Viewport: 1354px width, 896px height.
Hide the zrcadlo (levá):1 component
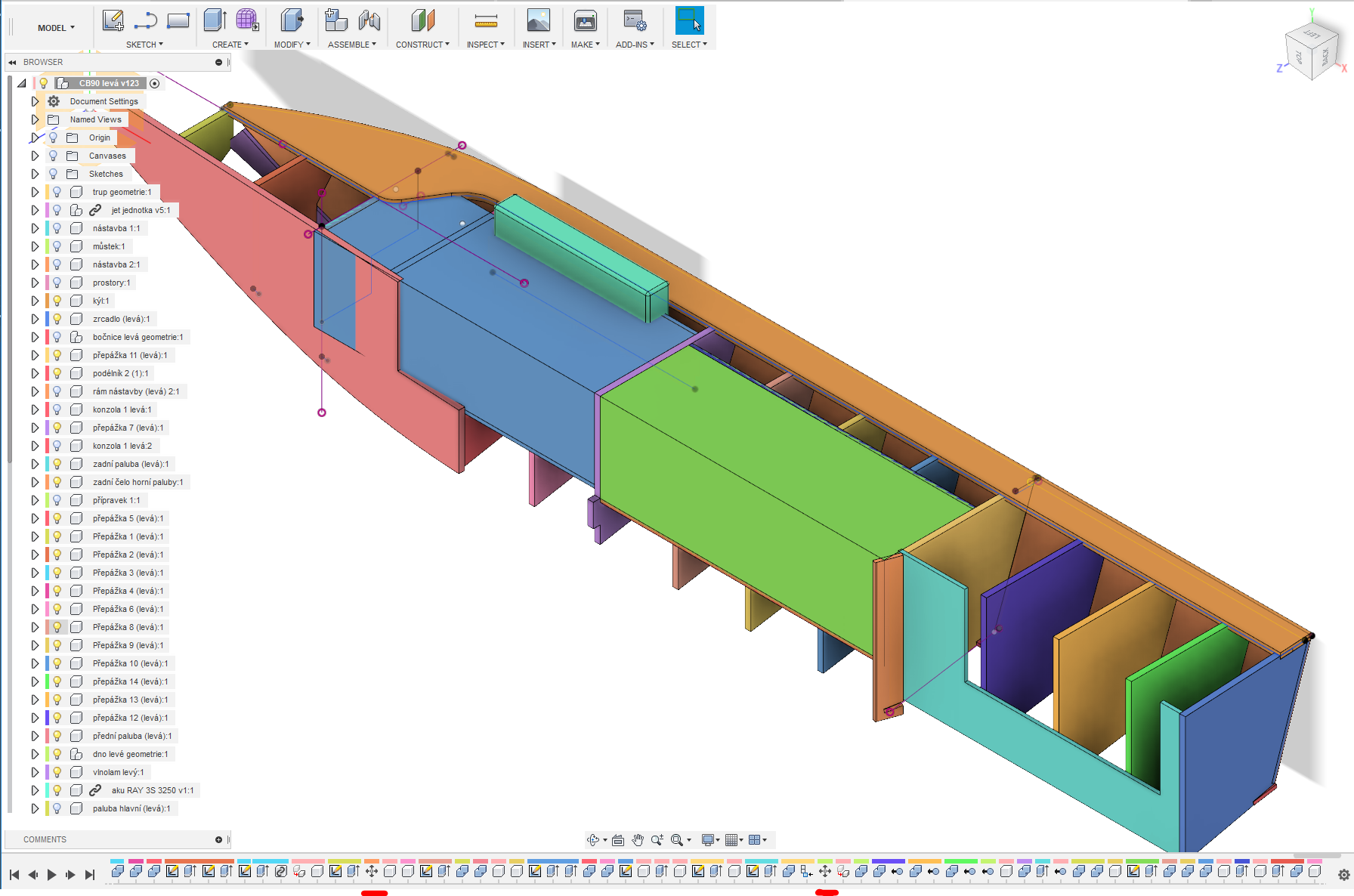(57, 319)
